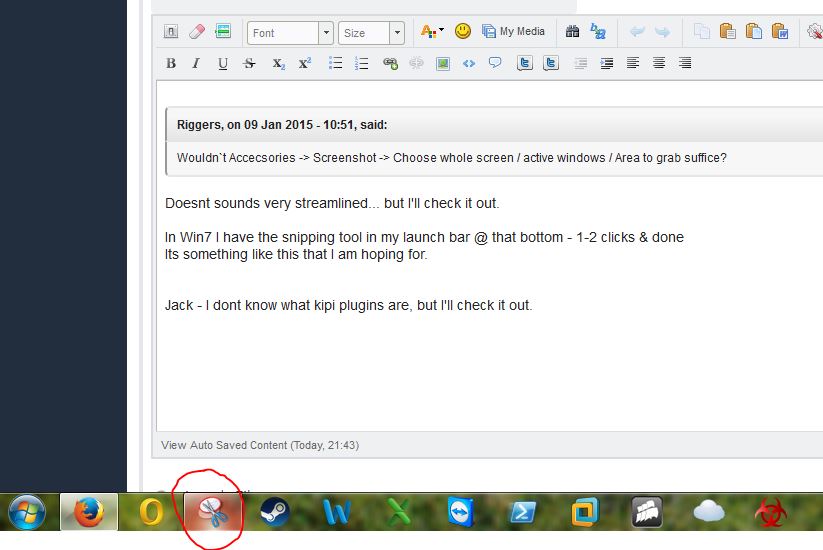Insert a code block with angle brackets icon
Screen dimensions: 823x550
469,64
